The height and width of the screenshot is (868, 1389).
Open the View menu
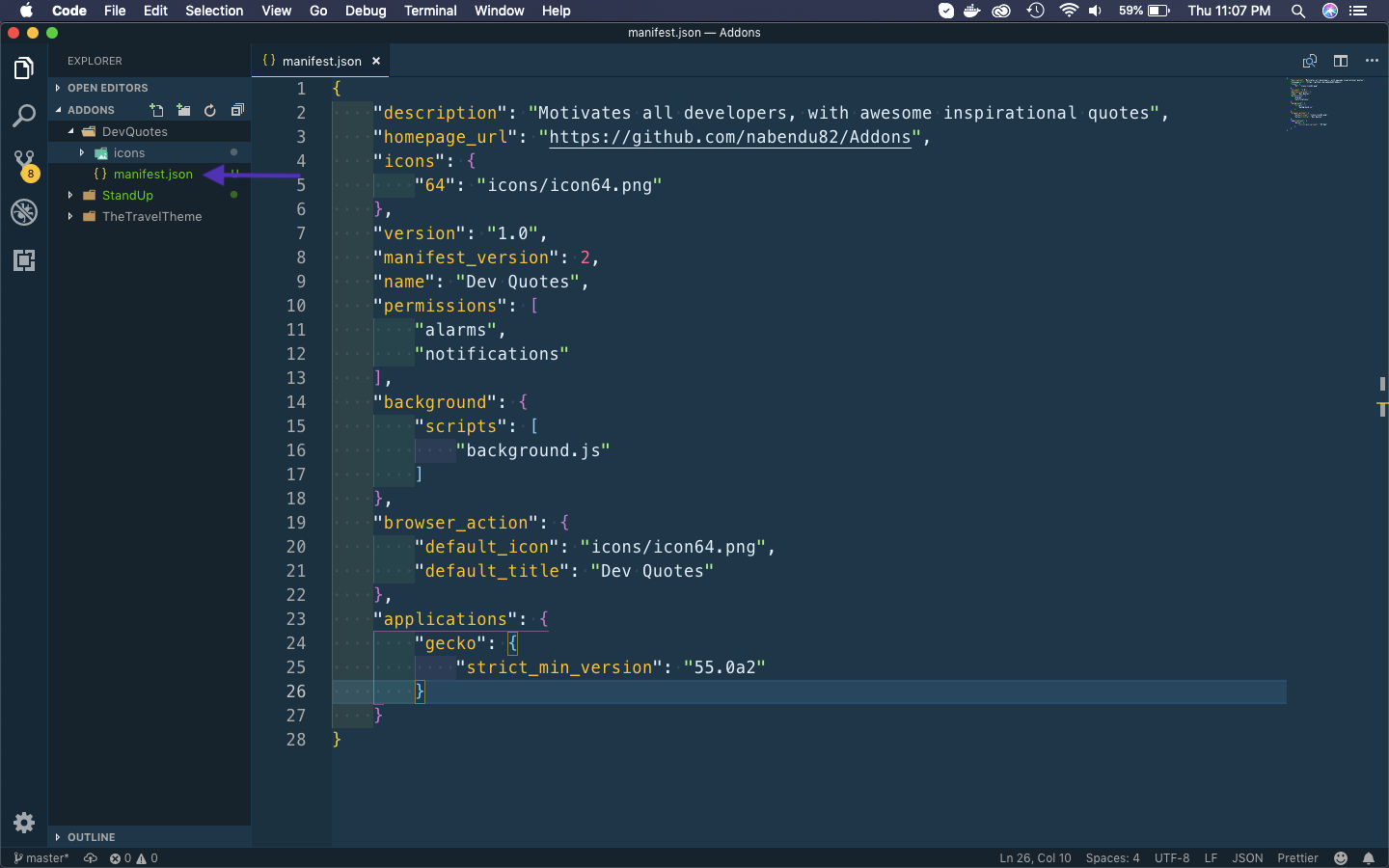click(x=276, y=11)
